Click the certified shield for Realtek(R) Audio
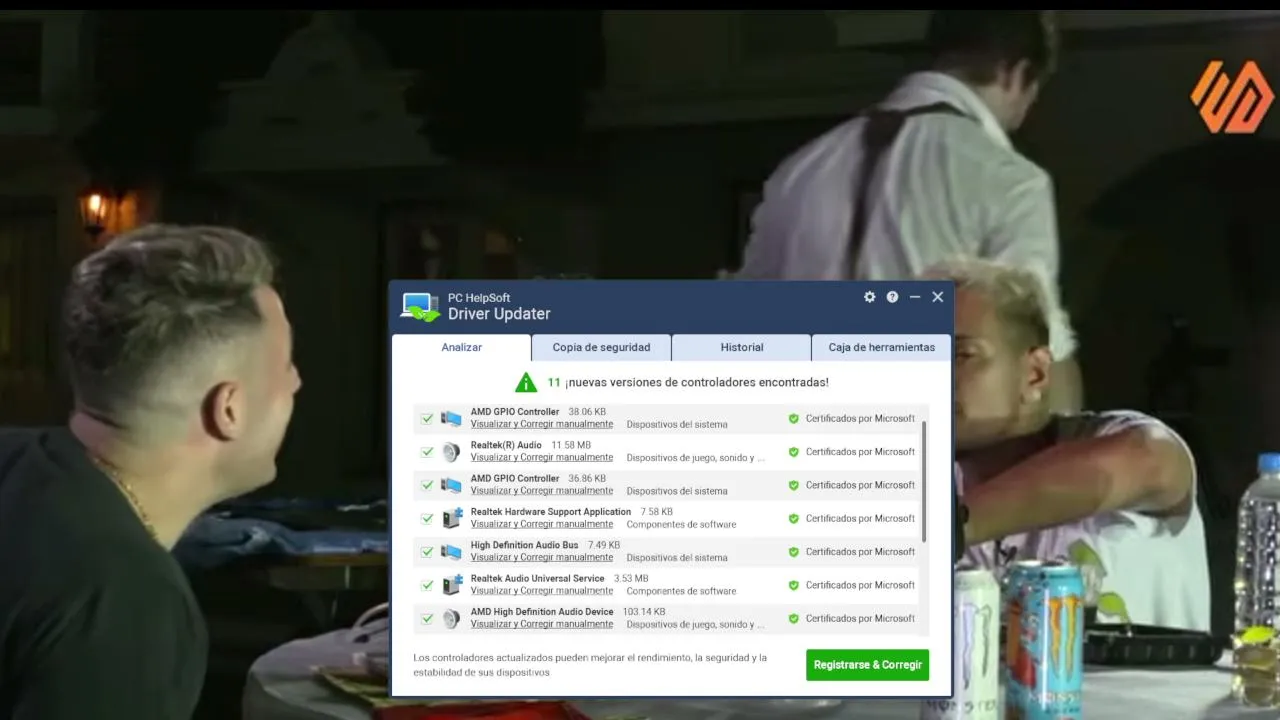Image resolution: width=1280 pixels, height=720 pixels. coord(794,452)
